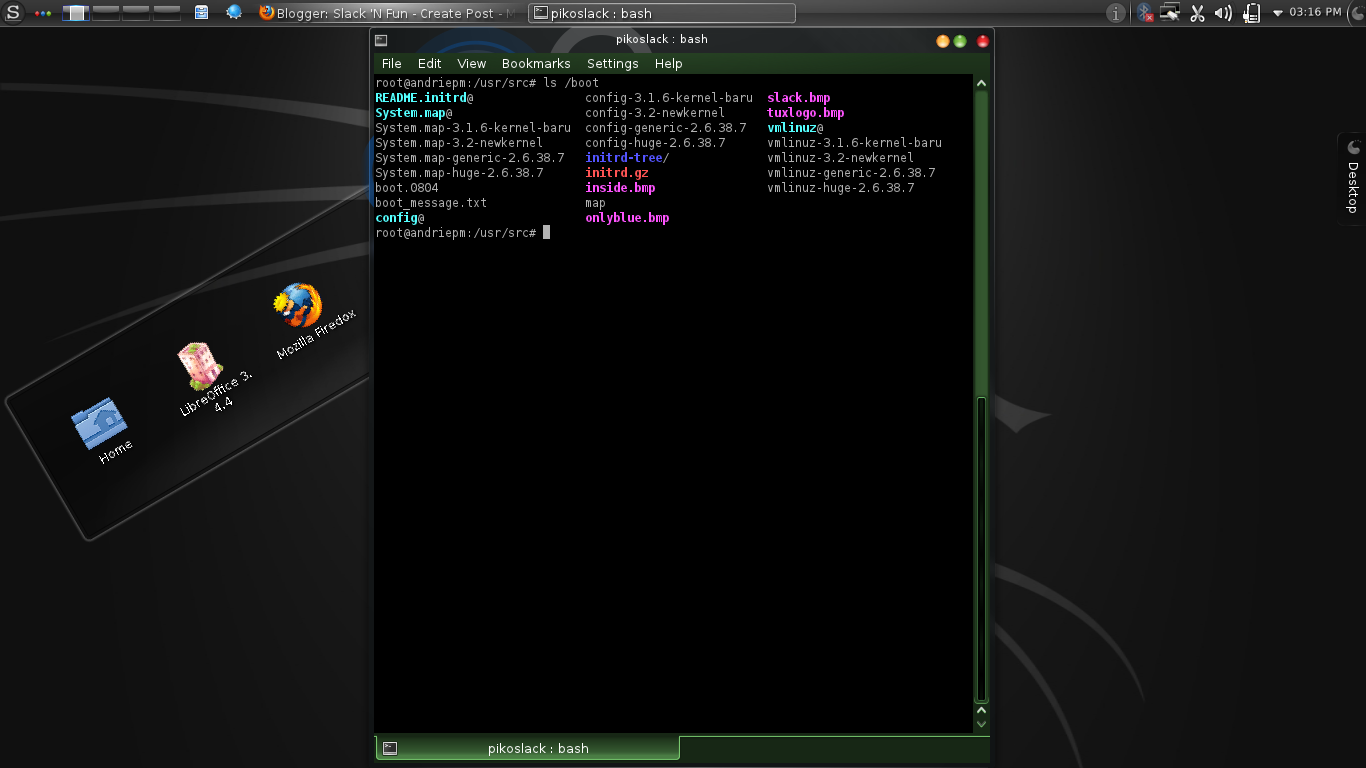Click the pikoslack bash taskbar entry
1366x768 pixels.
tap(662, 13)
